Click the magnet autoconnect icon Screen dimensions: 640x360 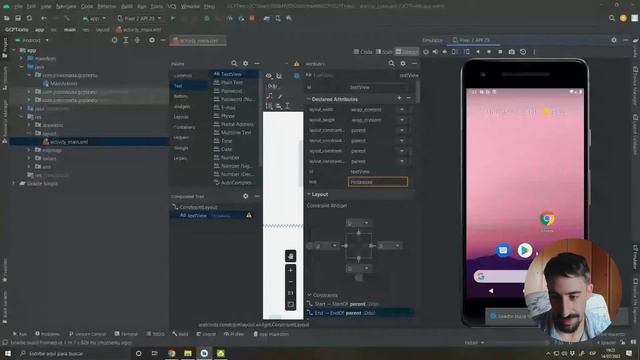279,76
